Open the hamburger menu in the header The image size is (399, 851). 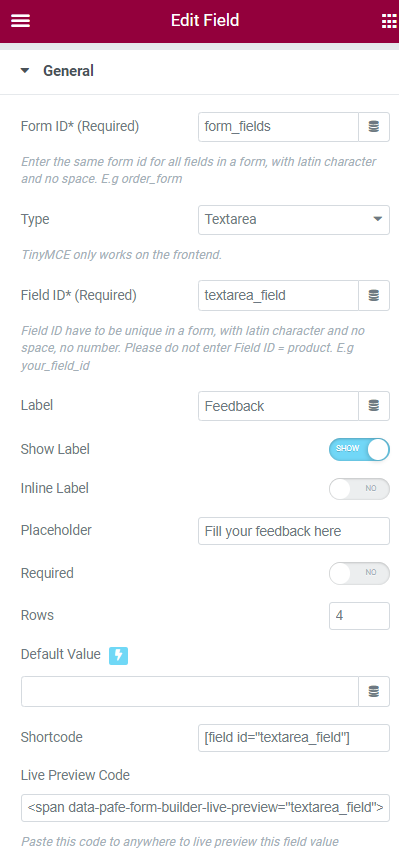[20, 21]
